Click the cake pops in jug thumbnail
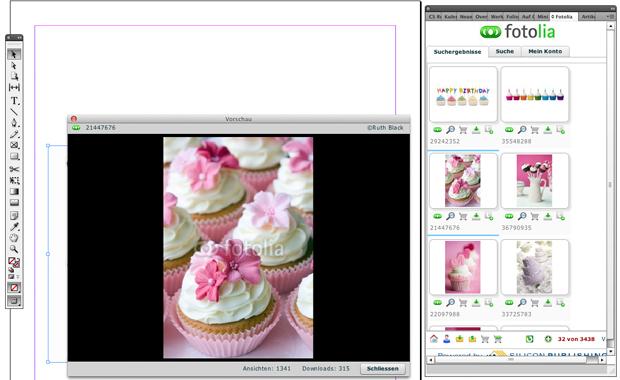The height and width of the screenshot is (380, 620). coord(535,181)
